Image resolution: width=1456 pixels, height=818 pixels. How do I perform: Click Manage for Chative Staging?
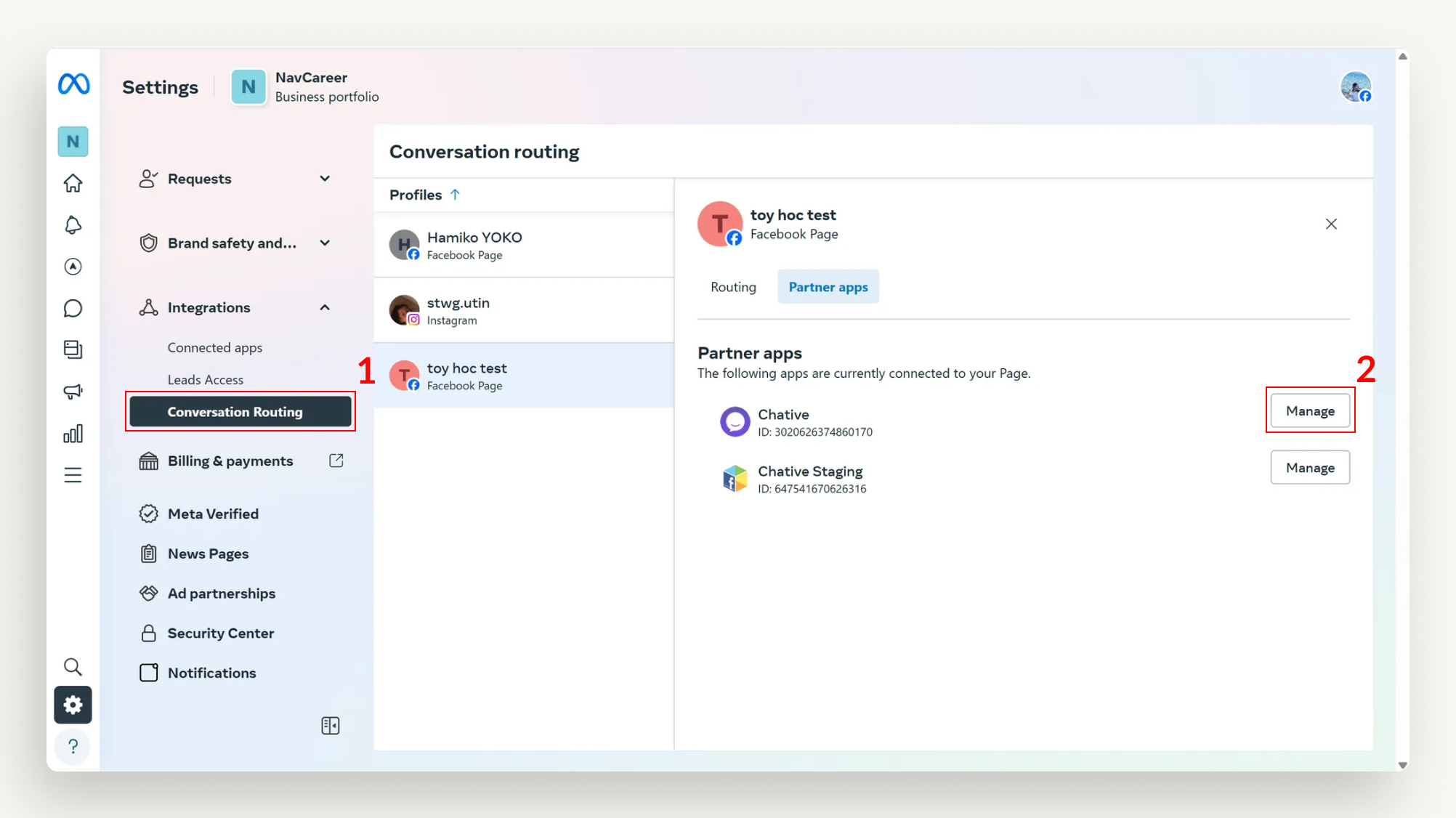[1309, 468]
